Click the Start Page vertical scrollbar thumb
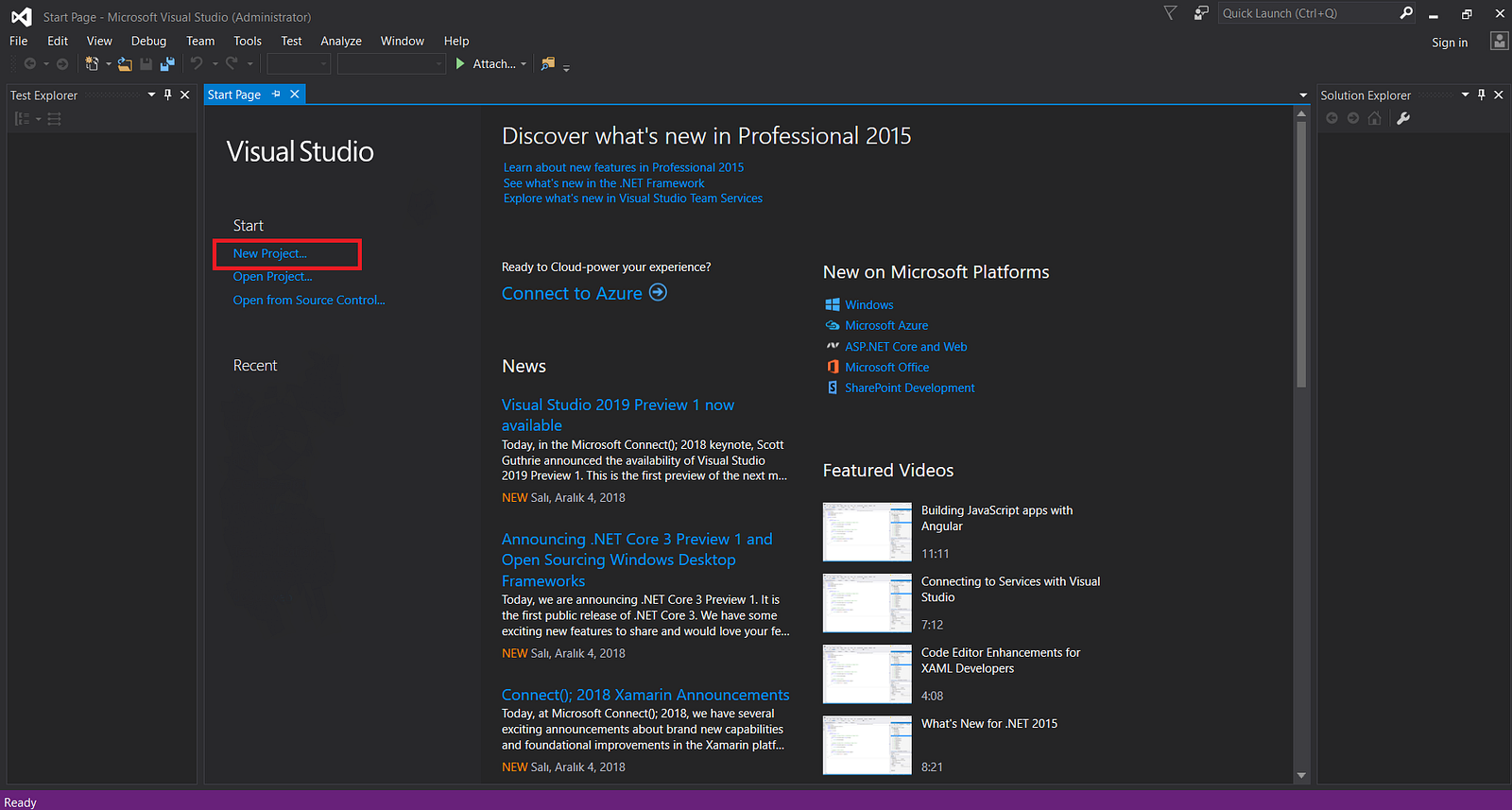Screen dimensions: 1512x810 pyautogui.click(x=1301, y=255)
